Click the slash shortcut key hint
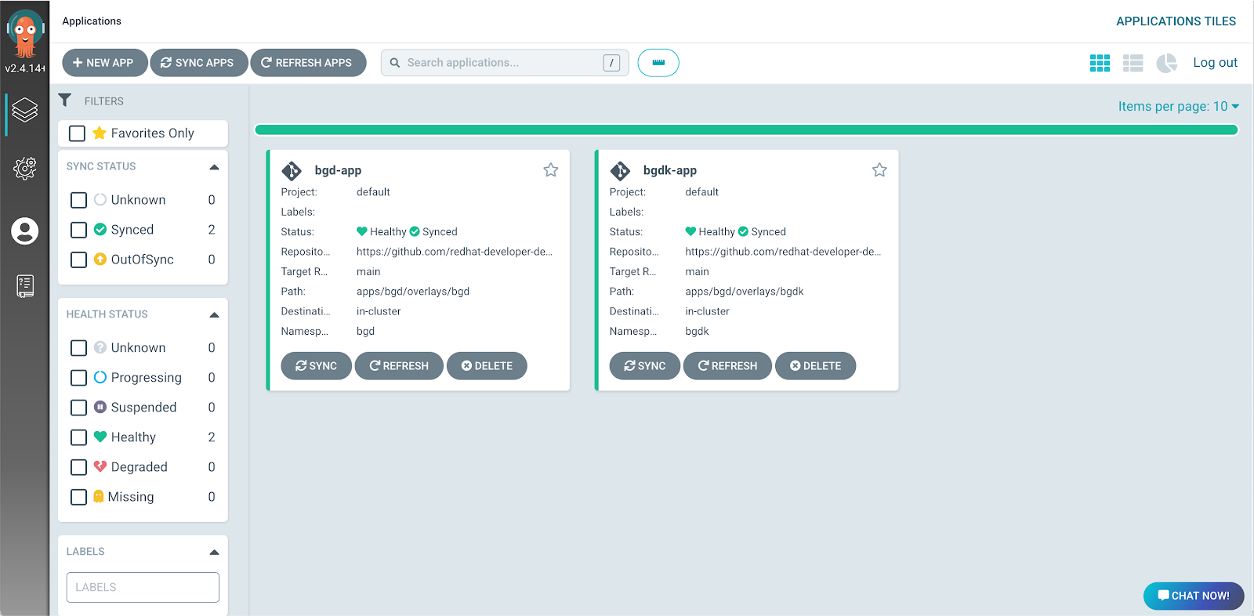 pos(612,63)
